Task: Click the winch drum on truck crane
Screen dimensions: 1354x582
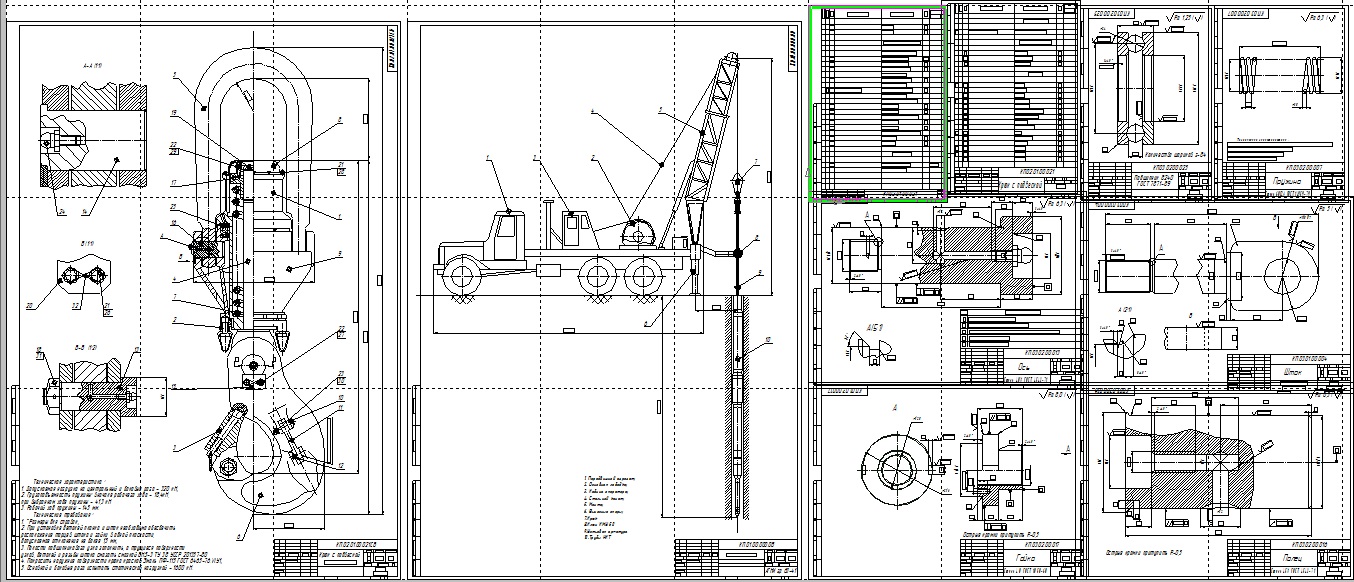Action: [638, 236]
